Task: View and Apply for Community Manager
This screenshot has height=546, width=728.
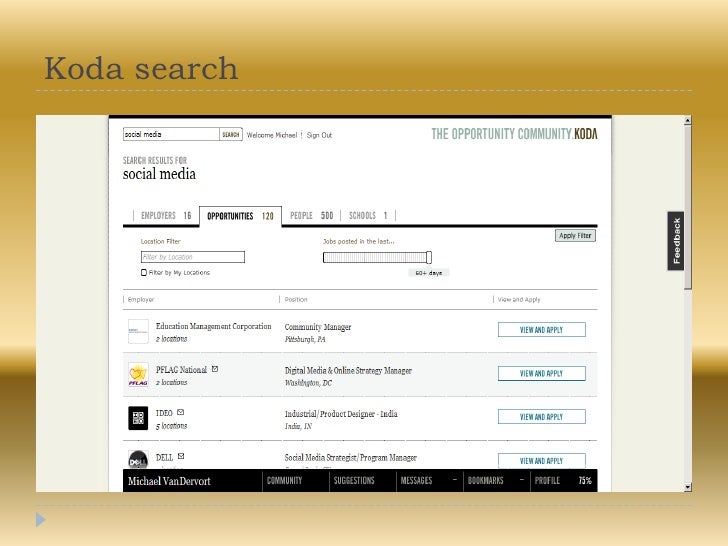Action: (x=541, y=330)
